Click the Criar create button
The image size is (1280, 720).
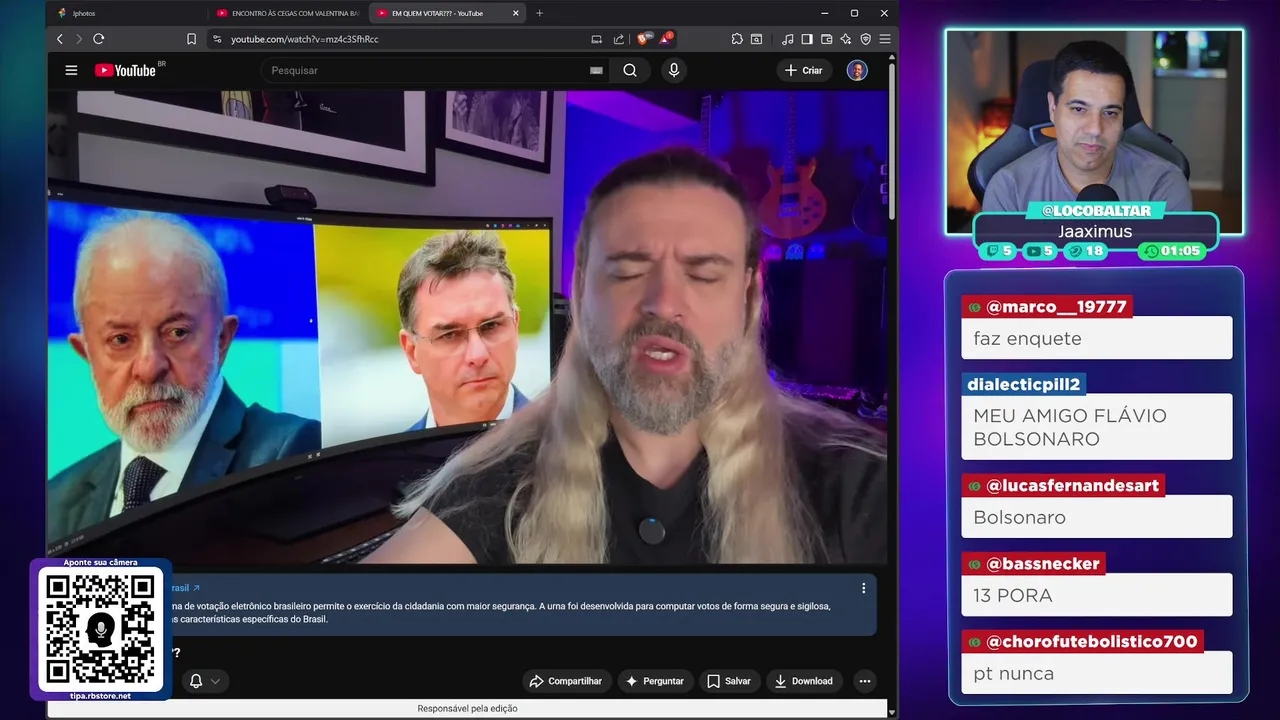804,70
